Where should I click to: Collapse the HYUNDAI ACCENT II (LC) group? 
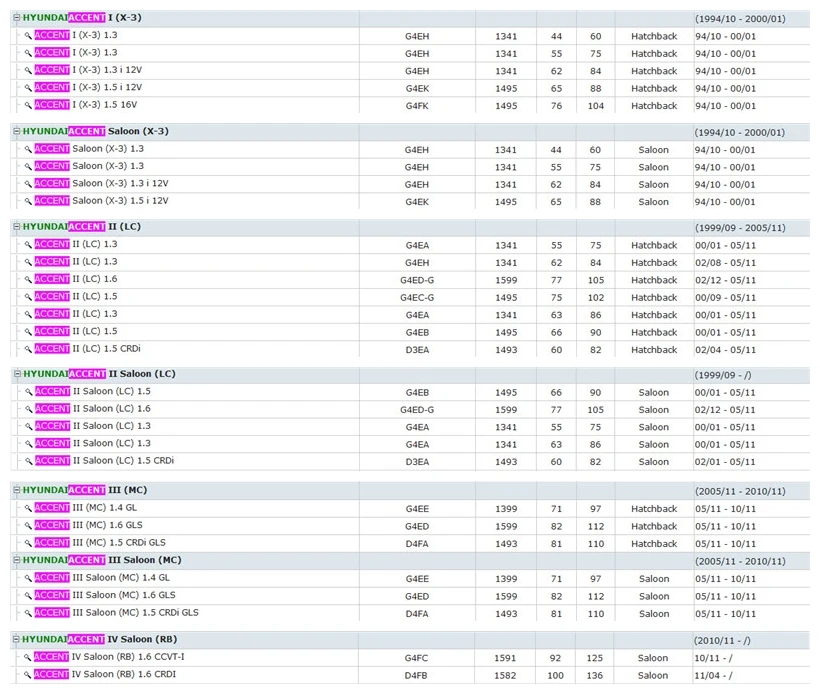(x=17, y=227)
